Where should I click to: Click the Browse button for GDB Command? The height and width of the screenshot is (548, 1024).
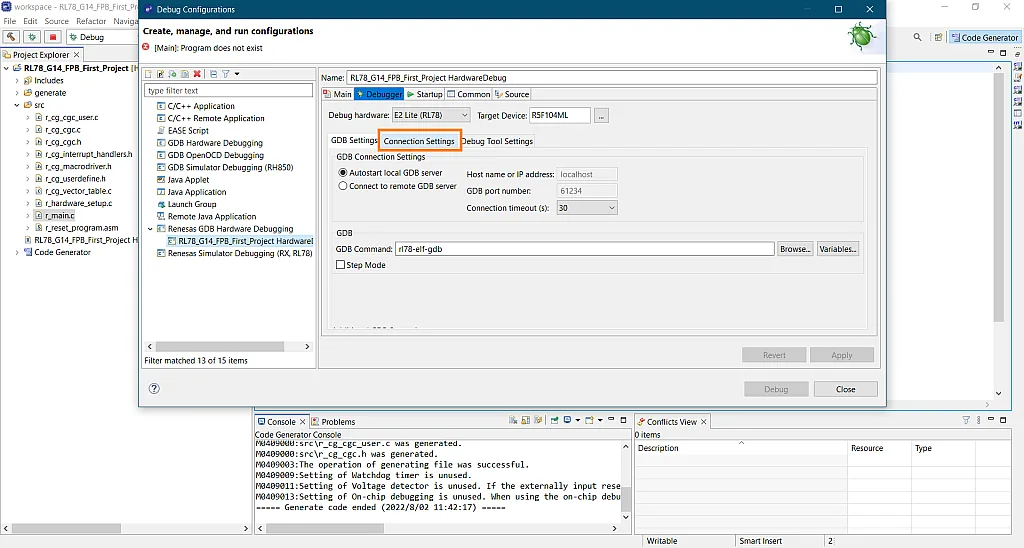[795, 249]
